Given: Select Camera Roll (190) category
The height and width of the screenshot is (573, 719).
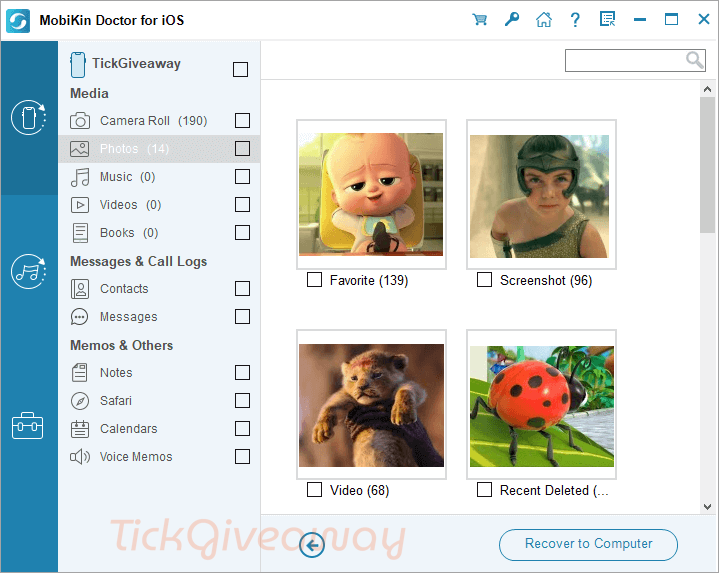Looking at the screenshot, I should pos(159,121).
